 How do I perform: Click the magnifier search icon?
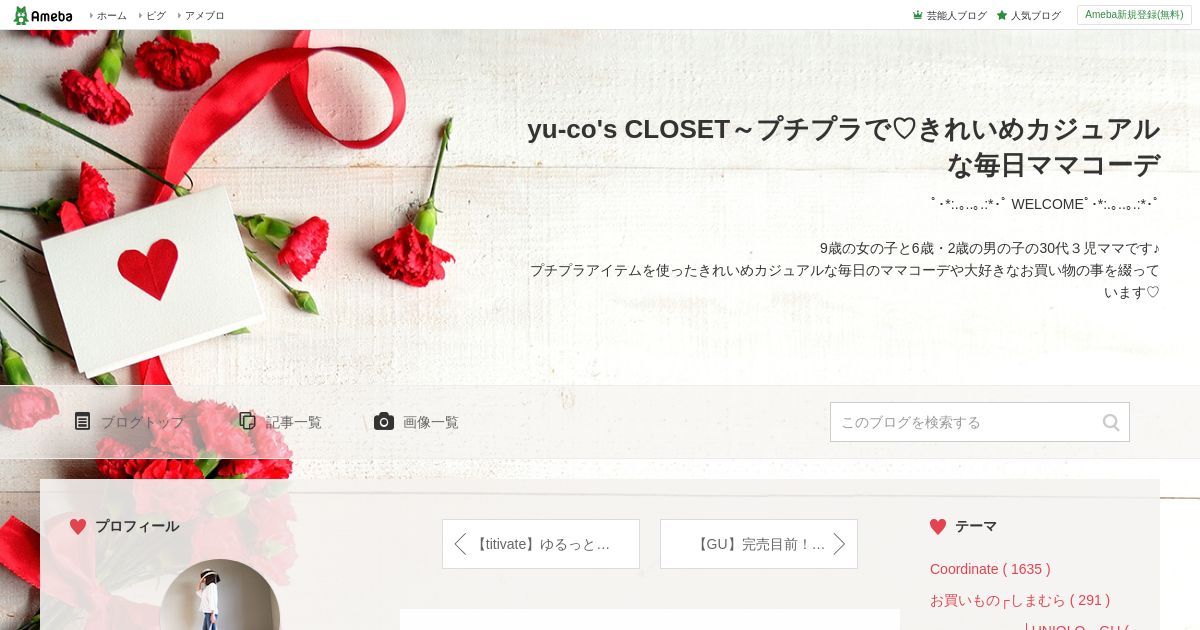[x=1111, y=422]
